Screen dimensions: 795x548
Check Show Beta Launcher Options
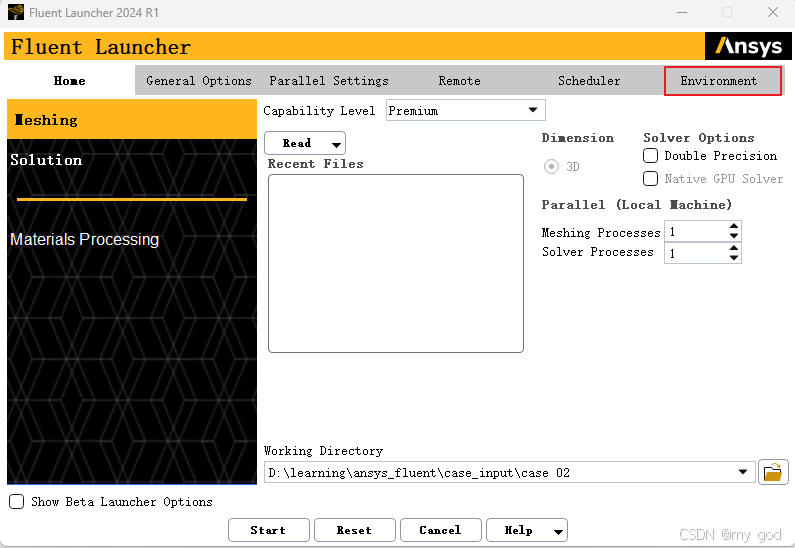tap(17, 502)
